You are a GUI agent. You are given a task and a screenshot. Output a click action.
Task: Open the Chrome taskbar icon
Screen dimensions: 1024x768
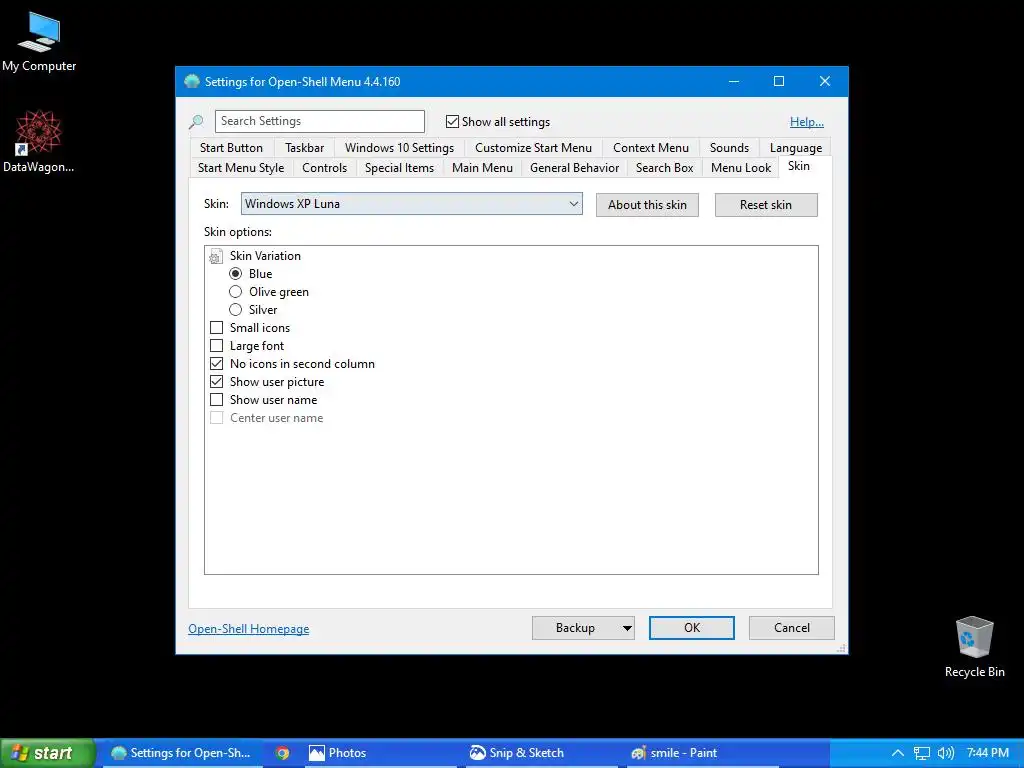(x=282, y=753)
